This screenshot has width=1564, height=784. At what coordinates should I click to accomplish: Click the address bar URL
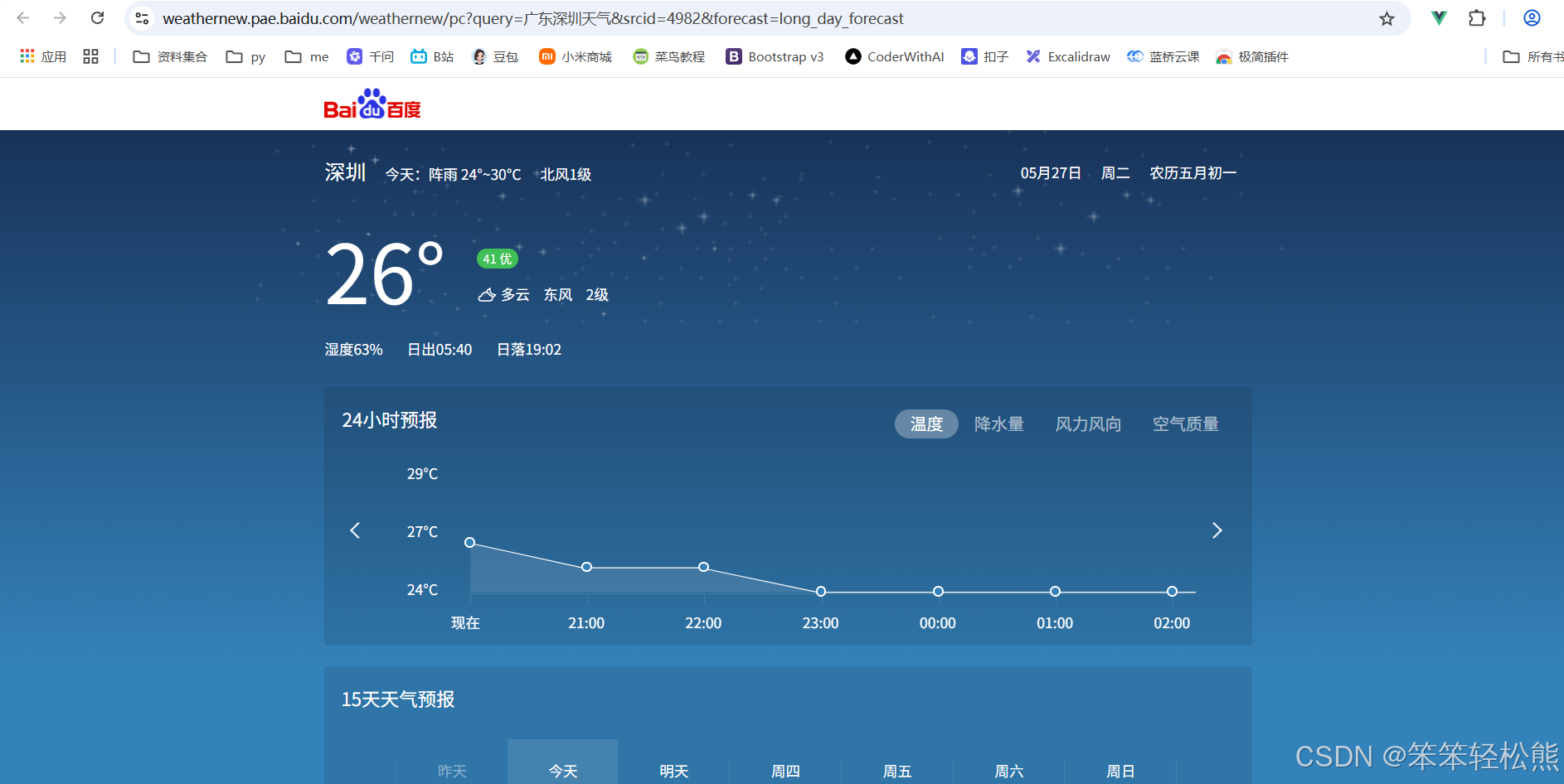[x=533, y=18]
